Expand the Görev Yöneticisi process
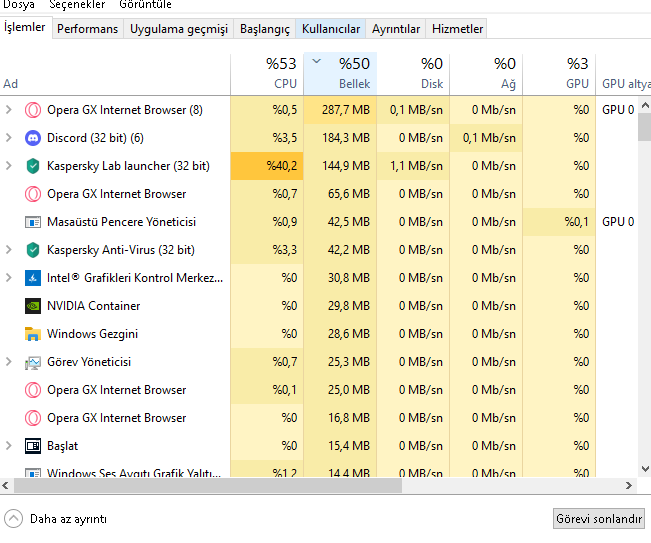This screenshot has width=651, height=543. (x=8, y=362)
